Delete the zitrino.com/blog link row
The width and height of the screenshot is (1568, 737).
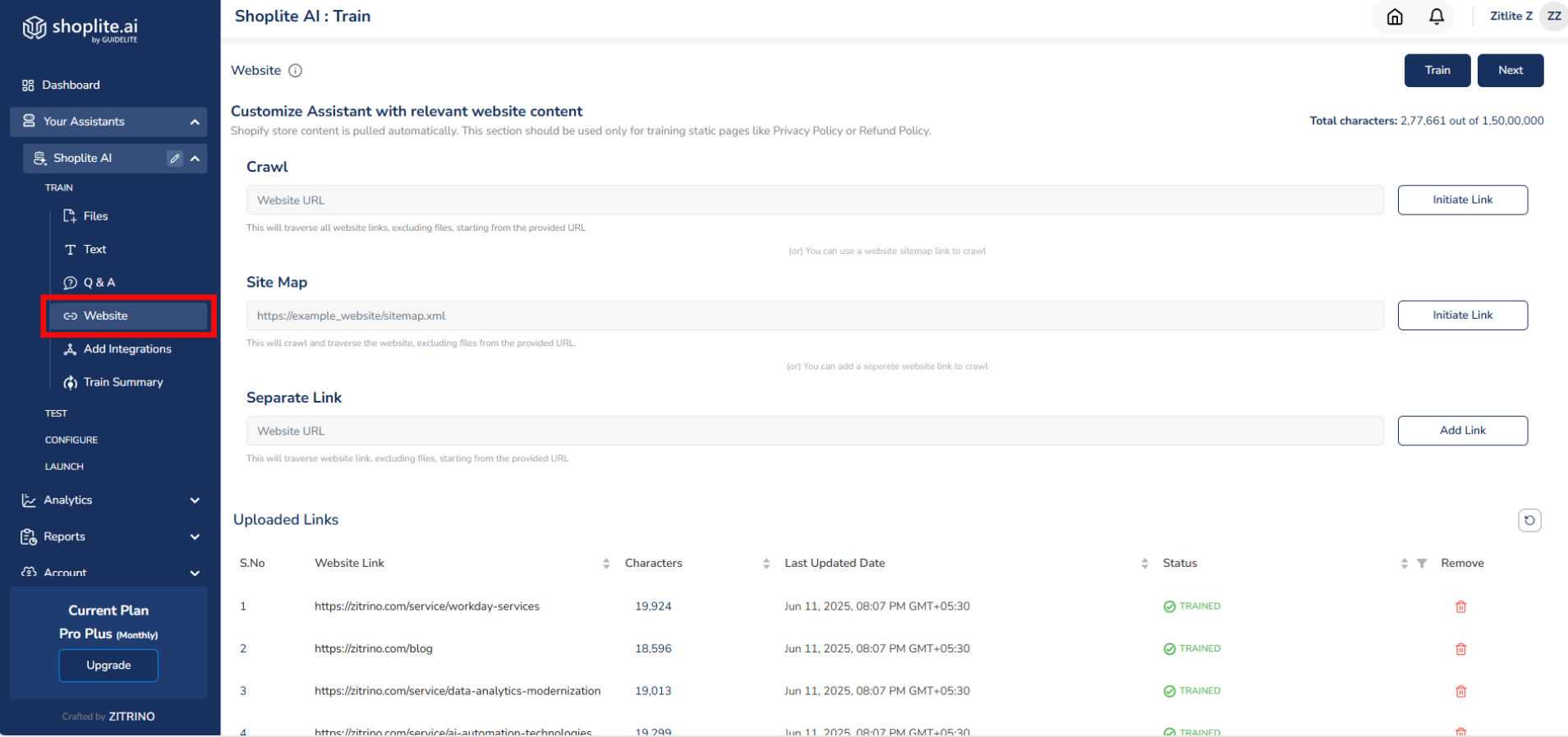(1460, 649)
